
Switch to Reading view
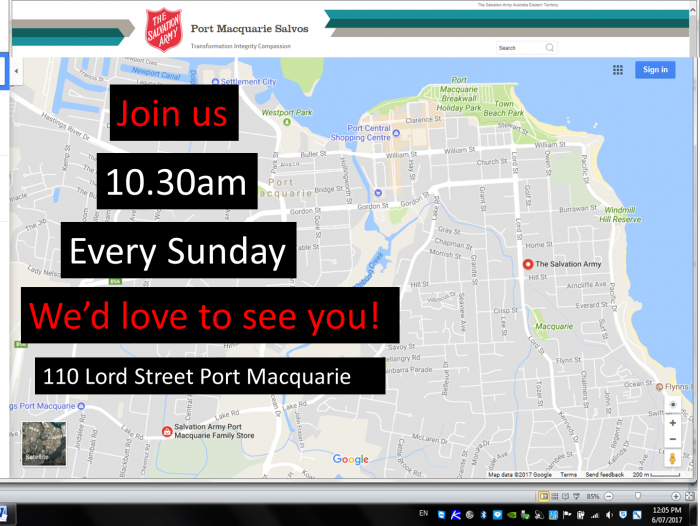pos(565,497)
